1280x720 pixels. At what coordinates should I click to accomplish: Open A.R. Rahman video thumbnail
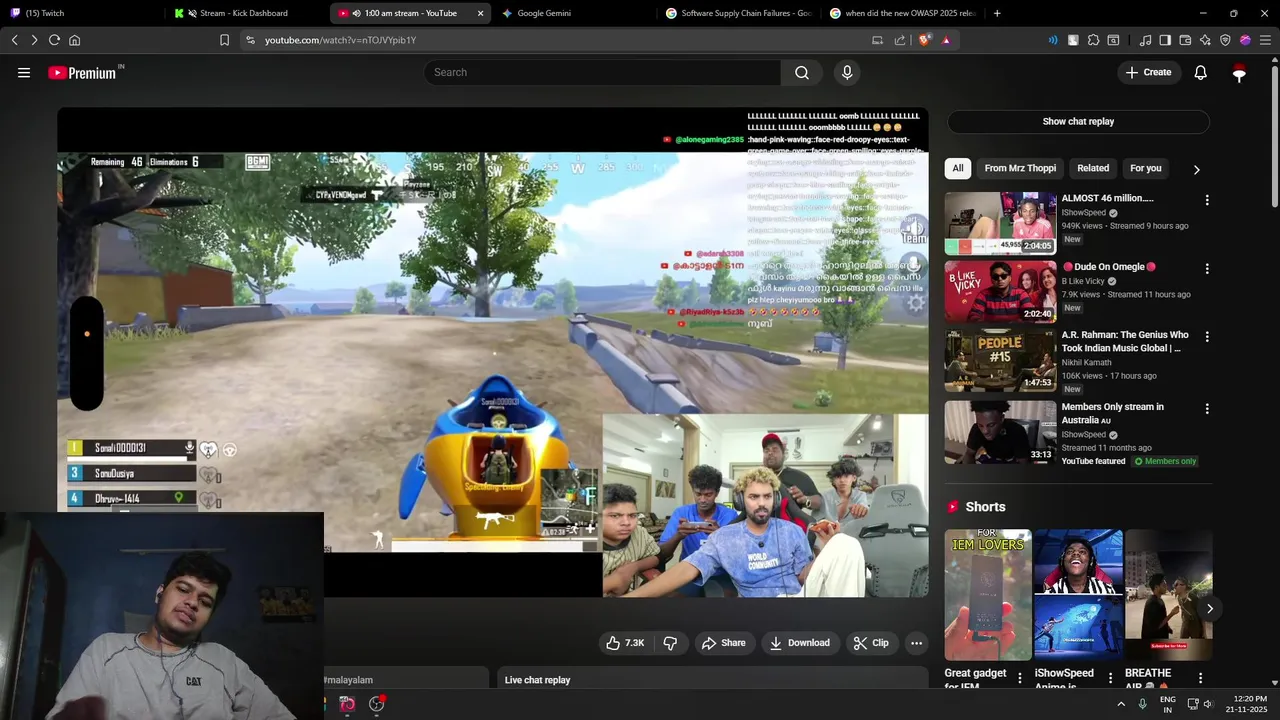[x=1000, y=360]
